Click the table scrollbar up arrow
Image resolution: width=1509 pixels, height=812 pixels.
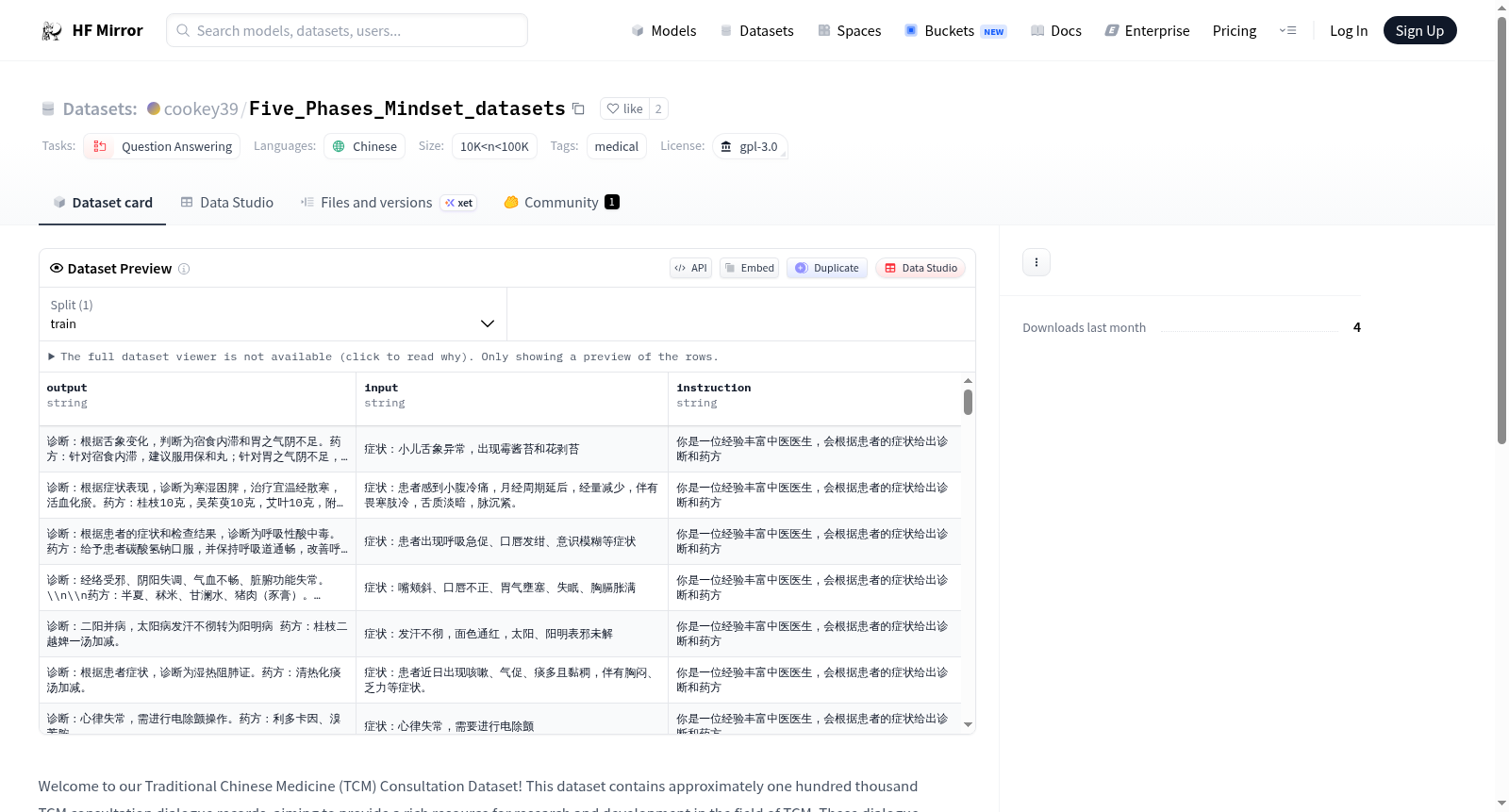pyautogui.click(x=968, y=380)
